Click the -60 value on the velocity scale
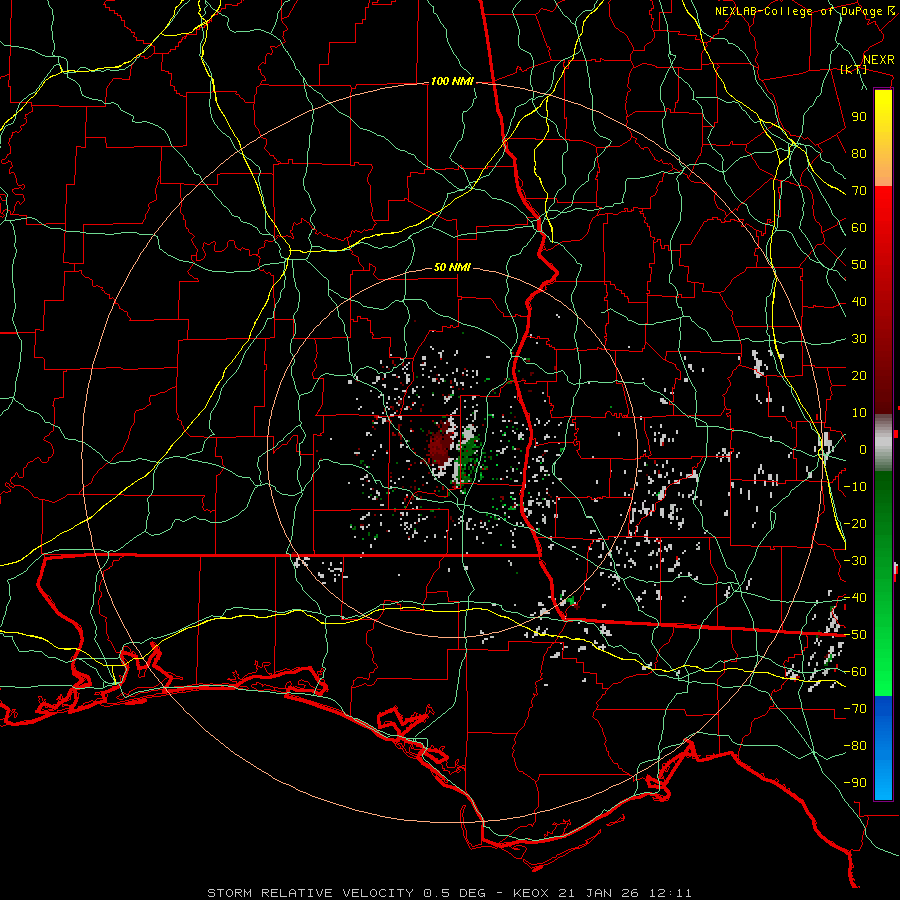The width and height of the screenshot is (900, 900). 855,672
